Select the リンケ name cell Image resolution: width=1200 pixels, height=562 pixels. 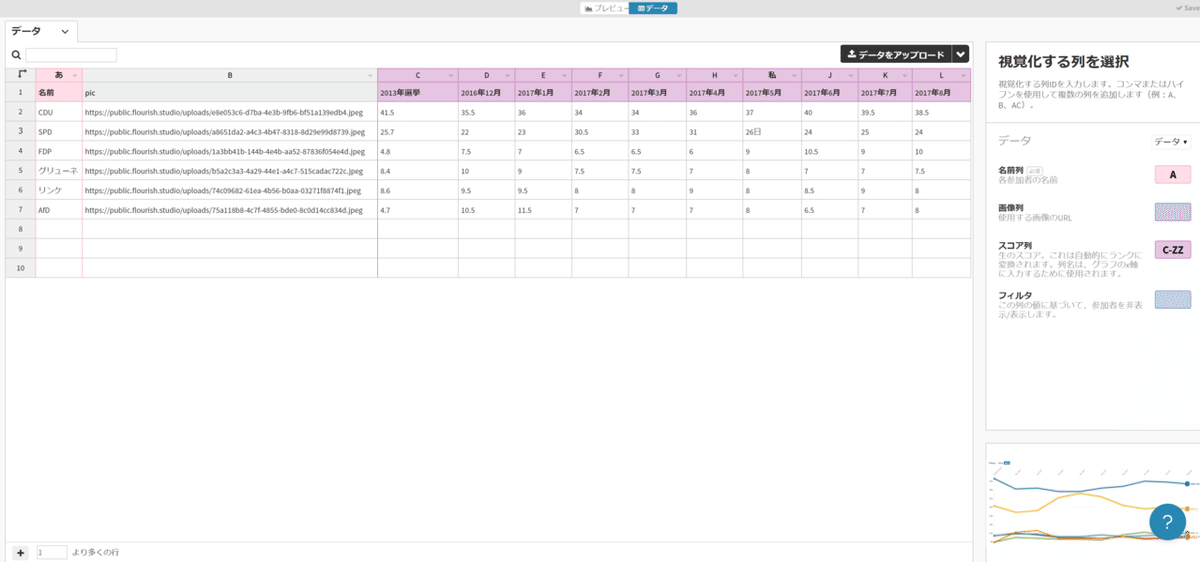coord(59,190)
